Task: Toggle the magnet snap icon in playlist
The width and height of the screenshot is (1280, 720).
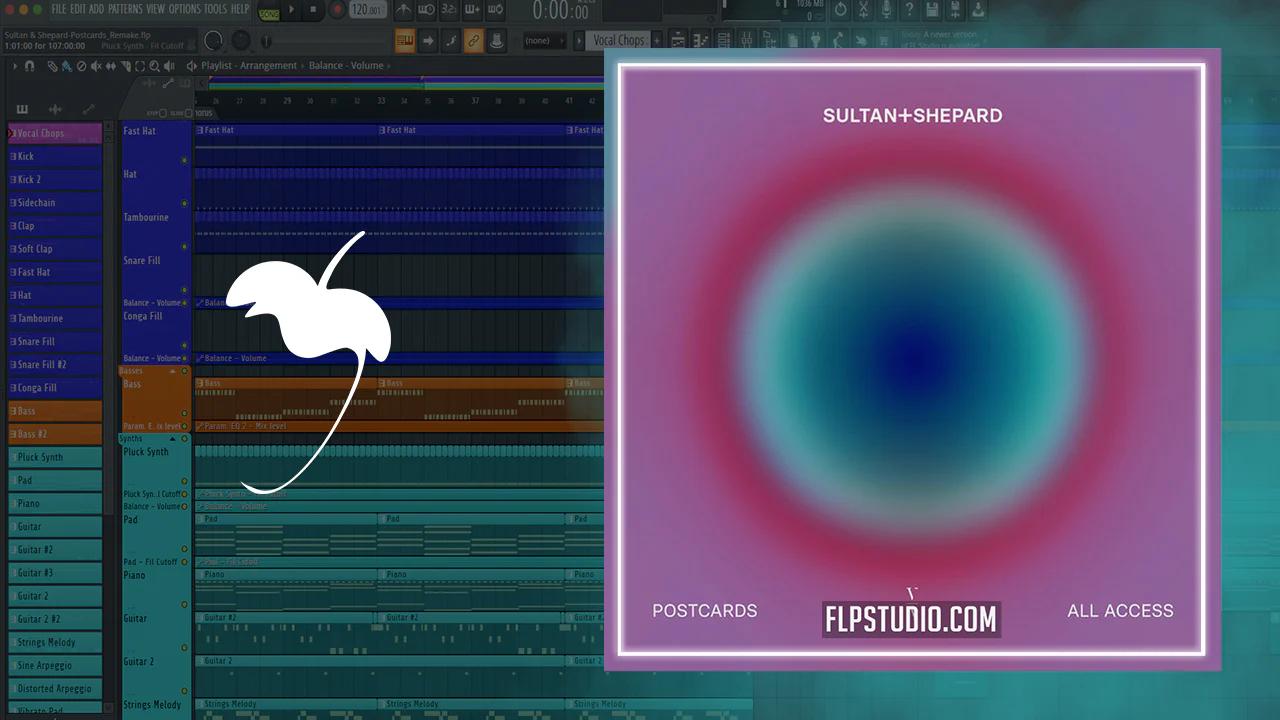Action: coord(29,66)
